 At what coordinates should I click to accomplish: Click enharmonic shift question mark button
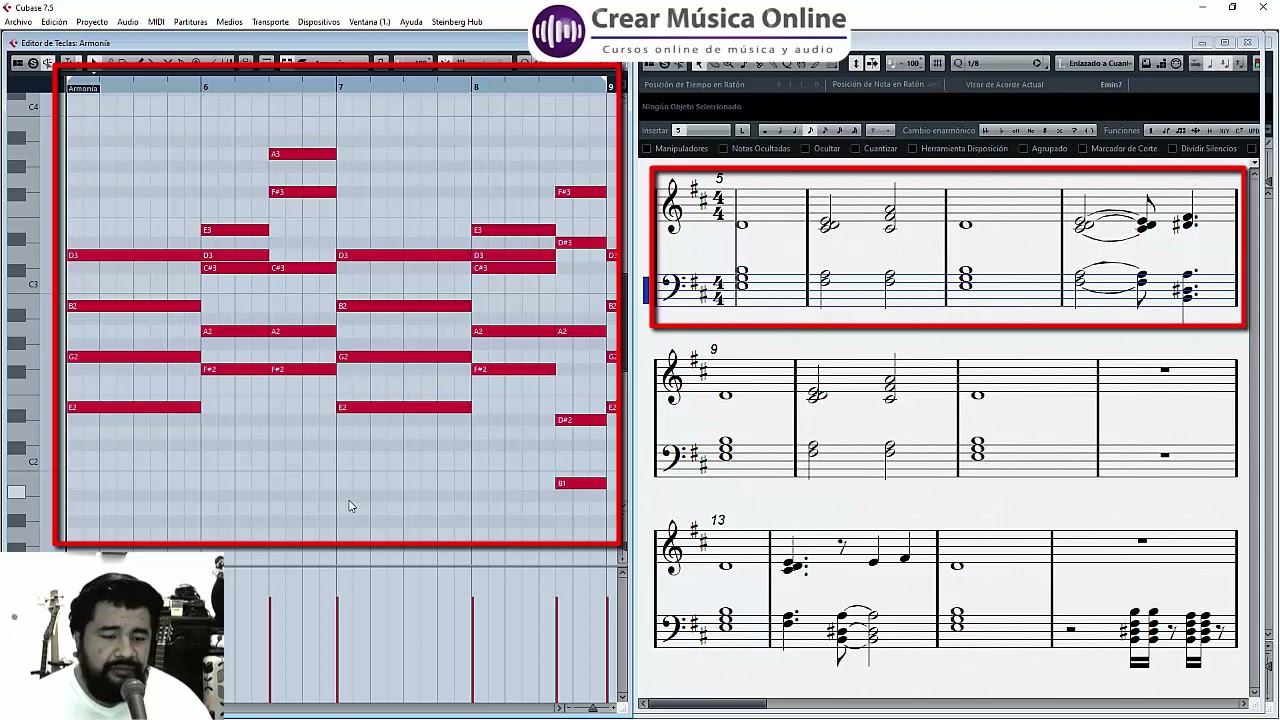pyautogui.click(x=1074, y=130)
